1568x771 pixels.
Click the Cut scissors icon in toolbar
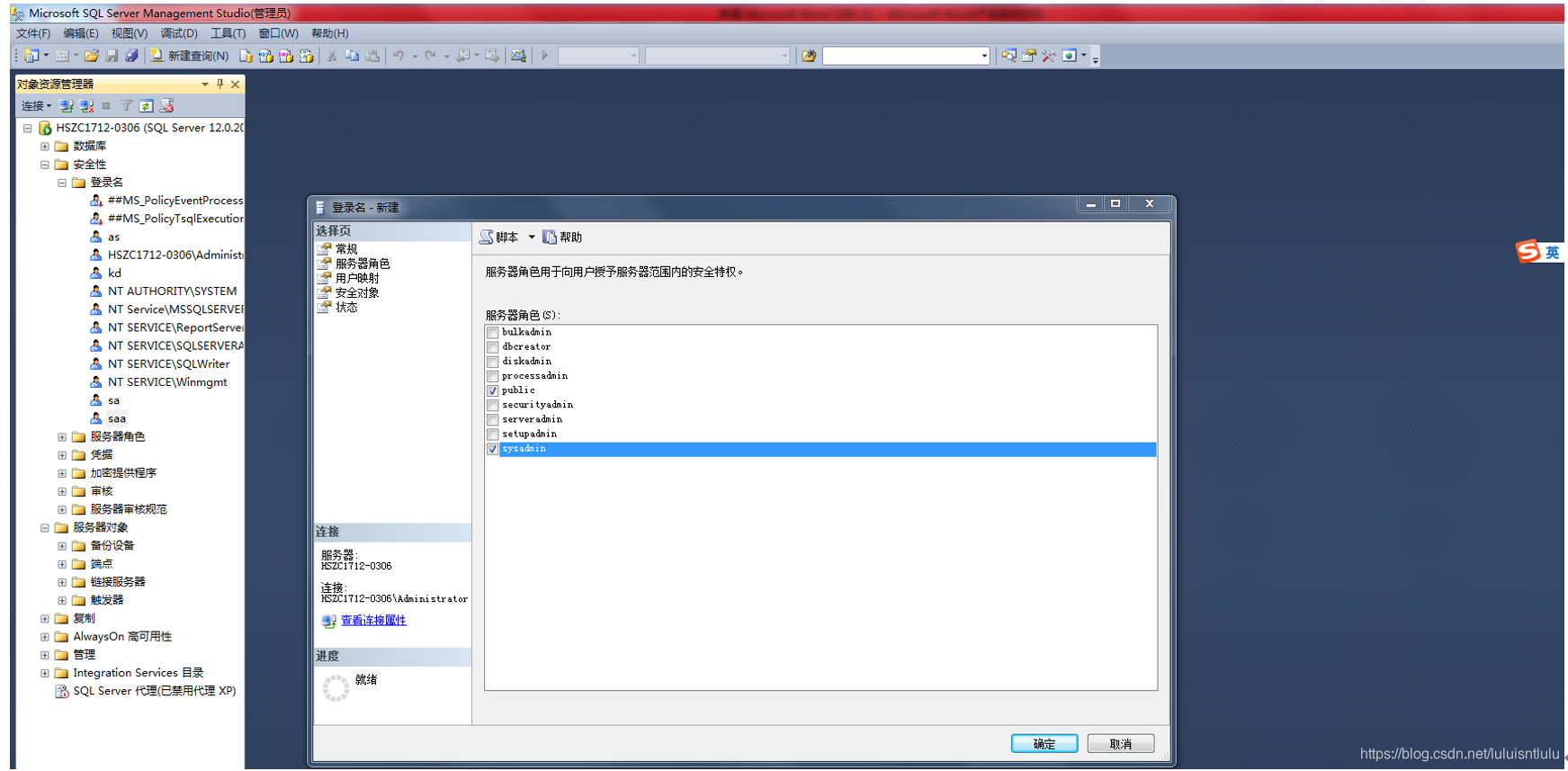pyautogui.click(x=332, y=56)
